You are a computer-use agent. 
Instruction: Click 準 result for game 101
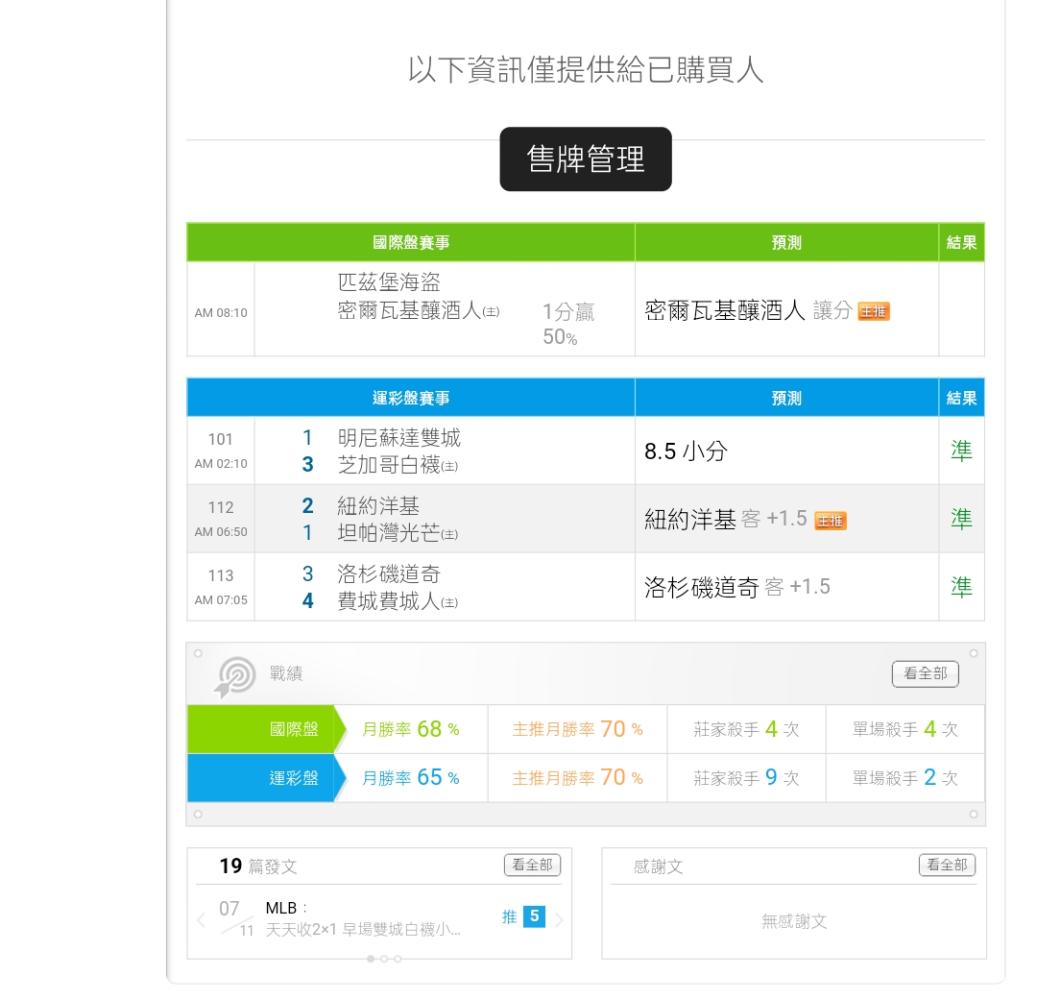click(961, 451)
